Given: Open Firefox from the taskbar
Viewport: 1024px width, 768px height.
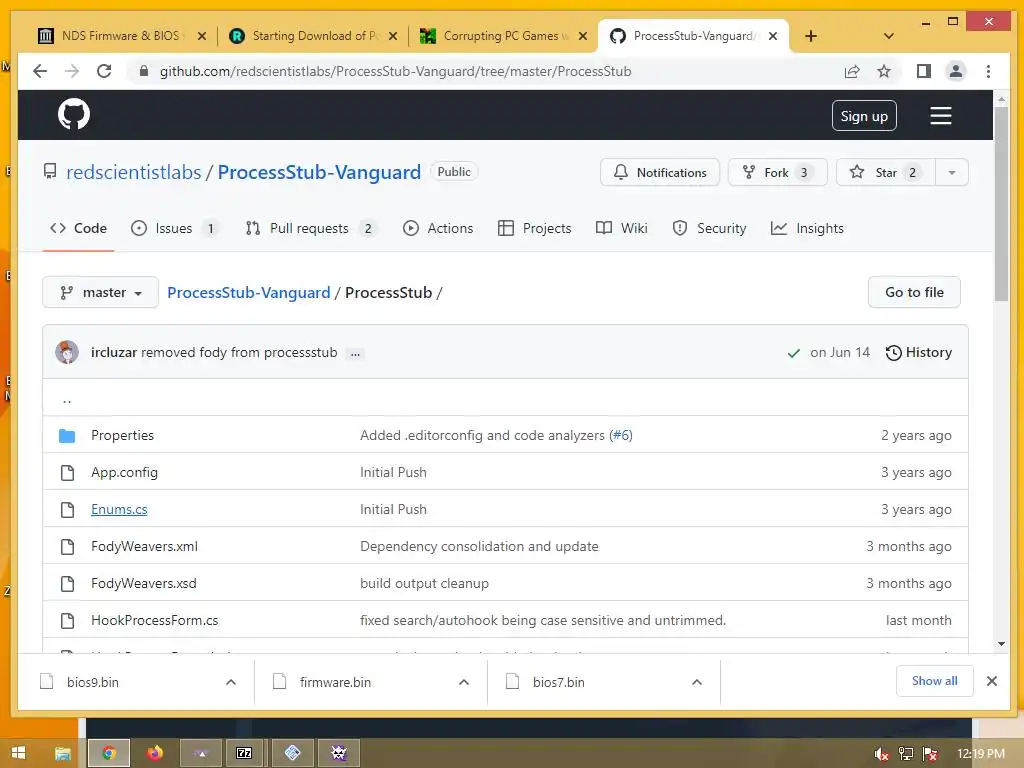Looking at the screenshot, I should [155, 753].
